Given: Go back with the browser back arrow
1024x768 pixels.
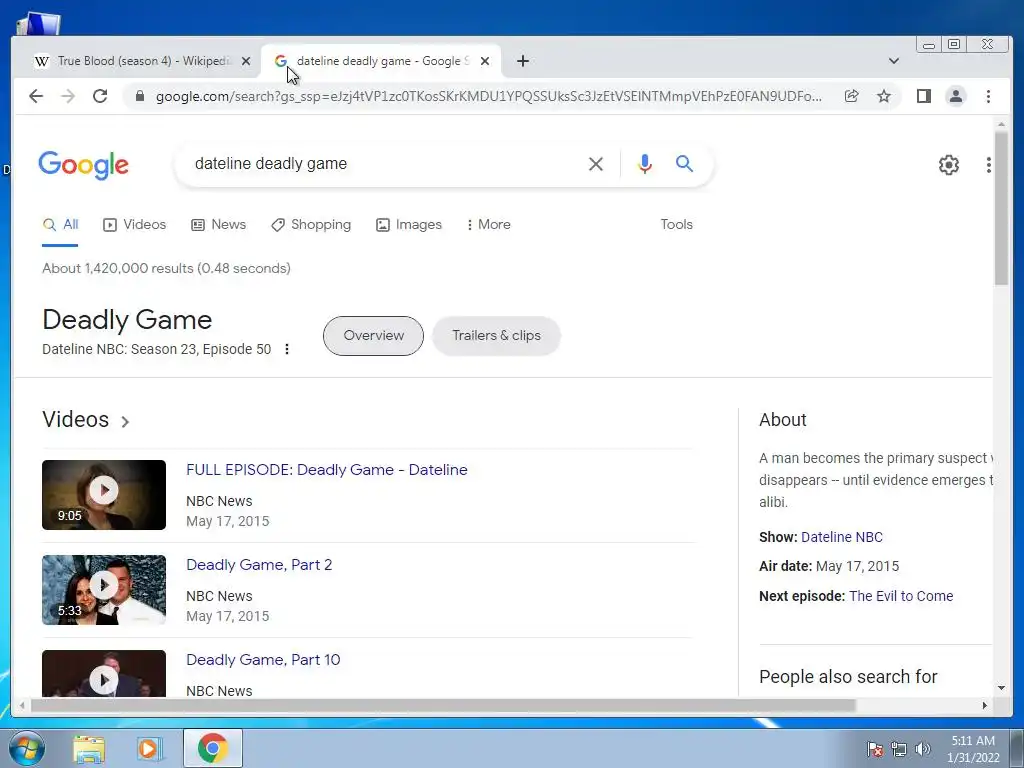Looking at the screenshot, I should 36,97.
